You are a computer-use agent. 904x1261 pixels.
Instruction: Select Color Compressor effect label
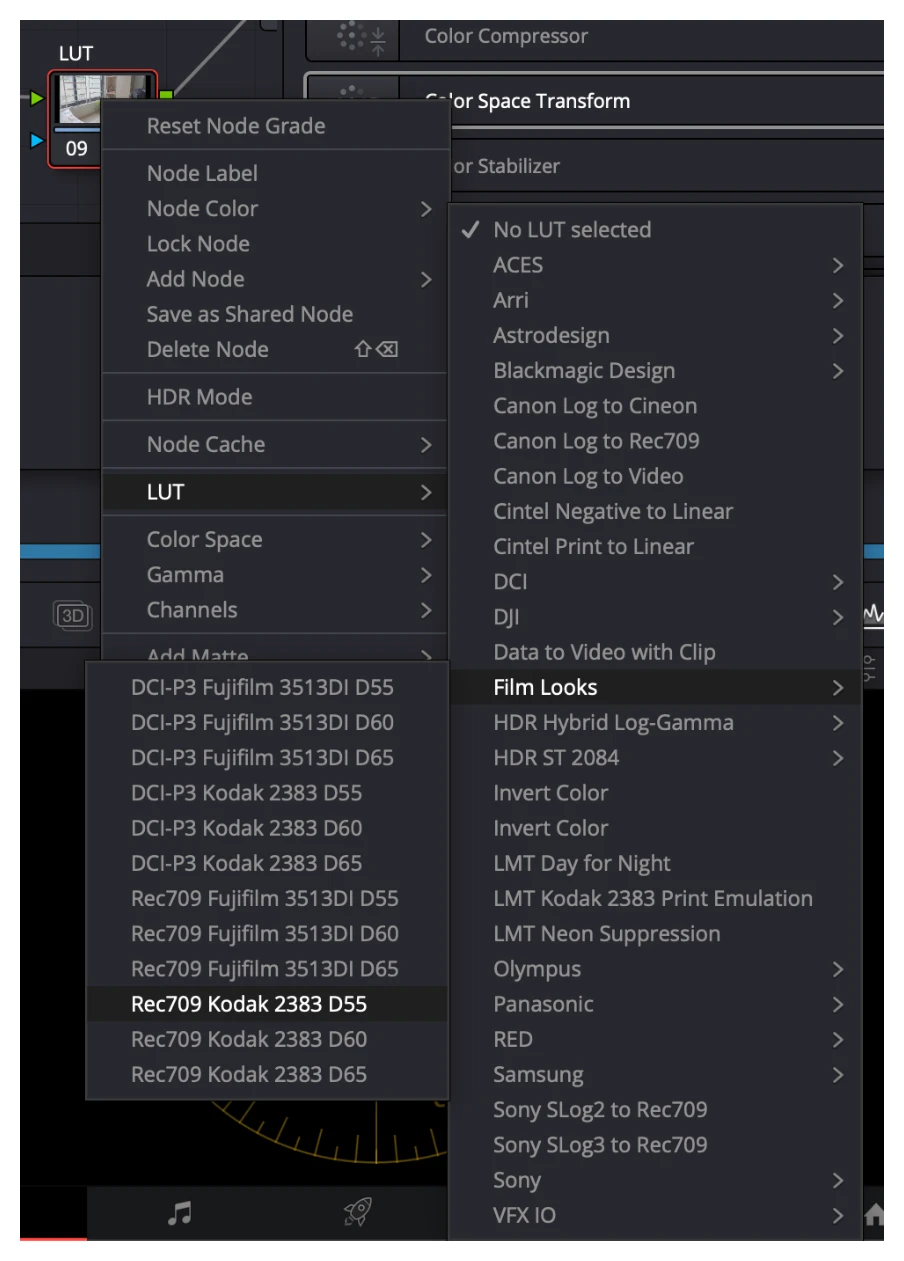tap(506, 37)
